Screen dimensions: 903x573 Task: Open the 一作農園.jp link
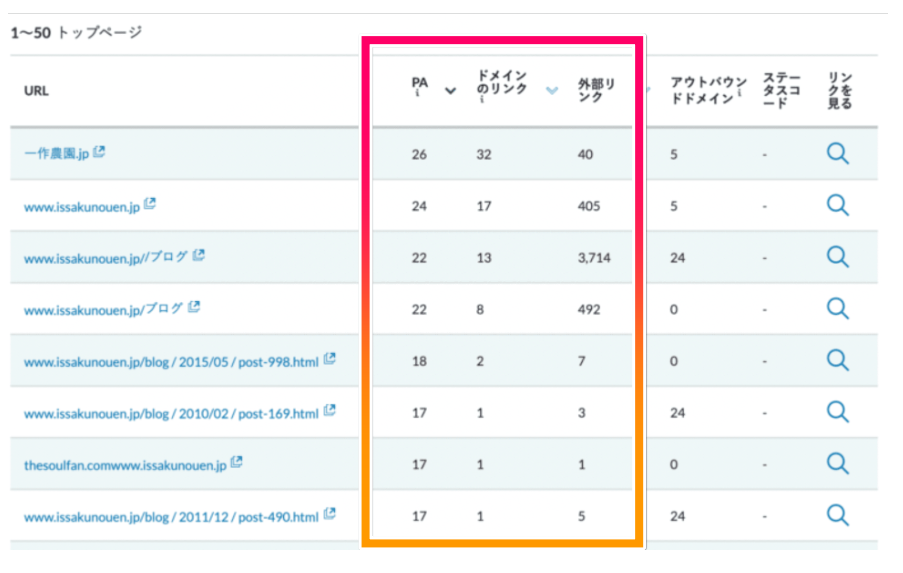click(x=56, y=153)
